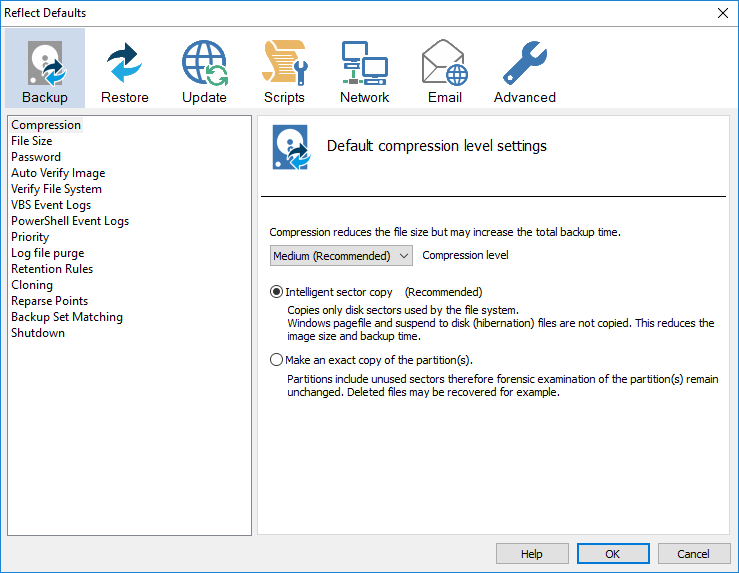Open Auto Verify Image settings

(58, 173)
